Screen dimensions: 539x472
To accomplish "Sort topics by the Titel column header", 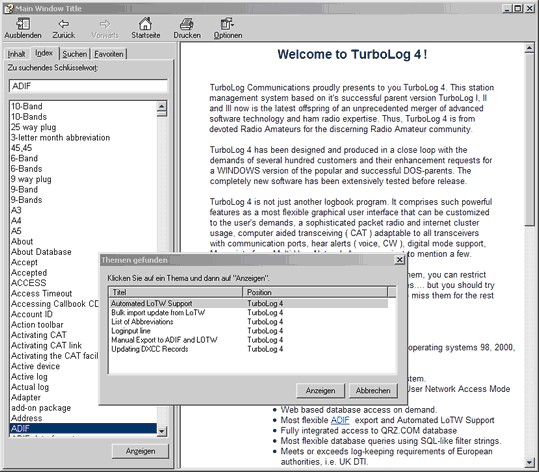I will (176, 292).
